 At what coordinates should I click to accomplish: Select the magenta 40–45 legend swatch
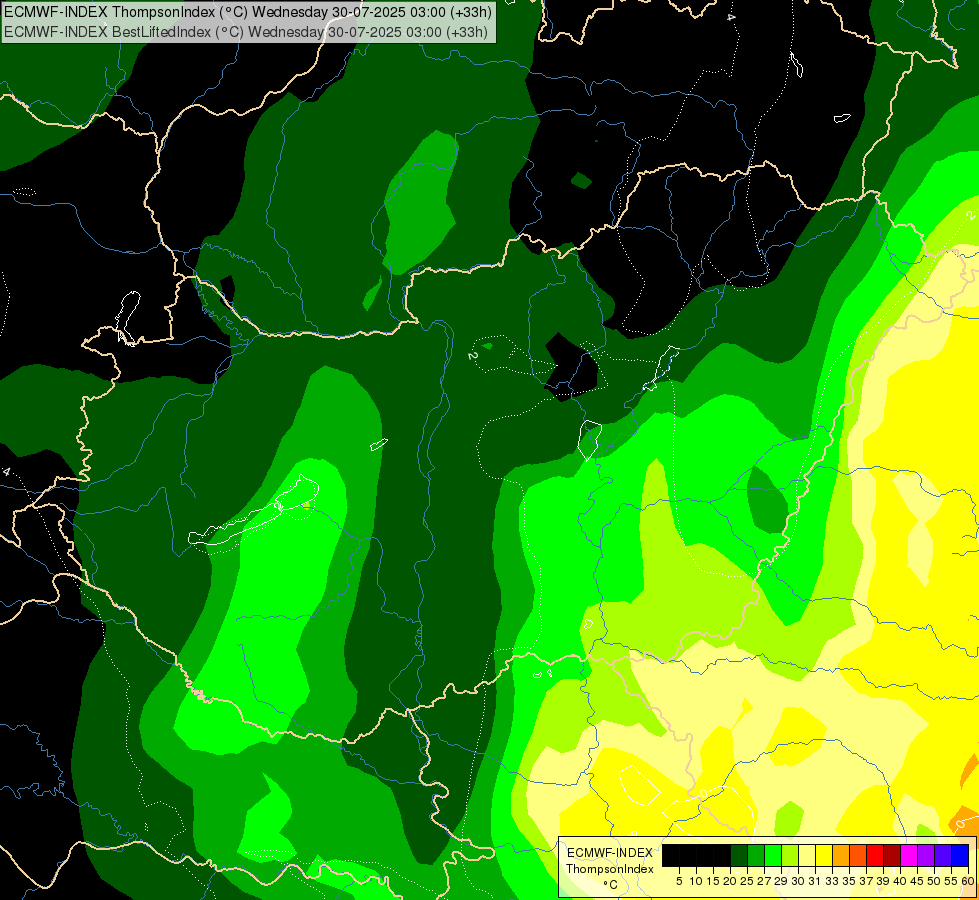pos(909,855)
